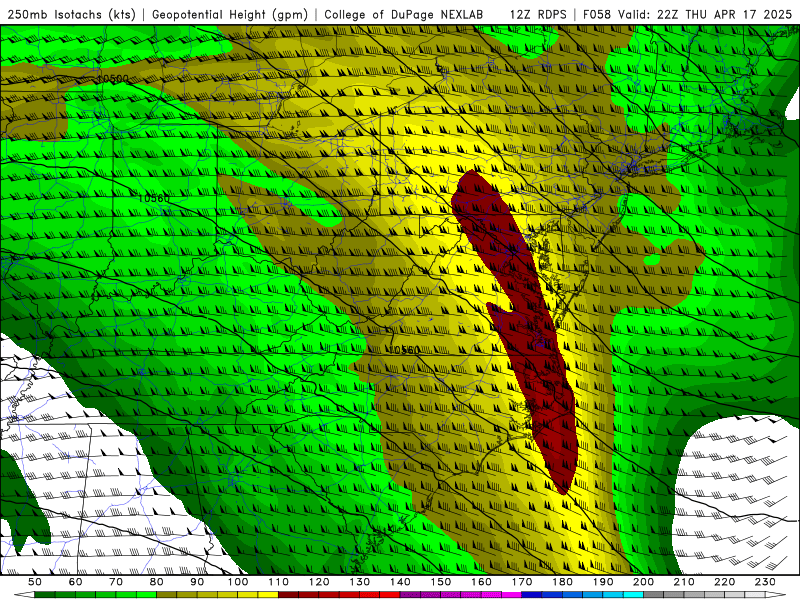Click the "Geopotential Height (gpm)" title text

(x=230, y=14)
